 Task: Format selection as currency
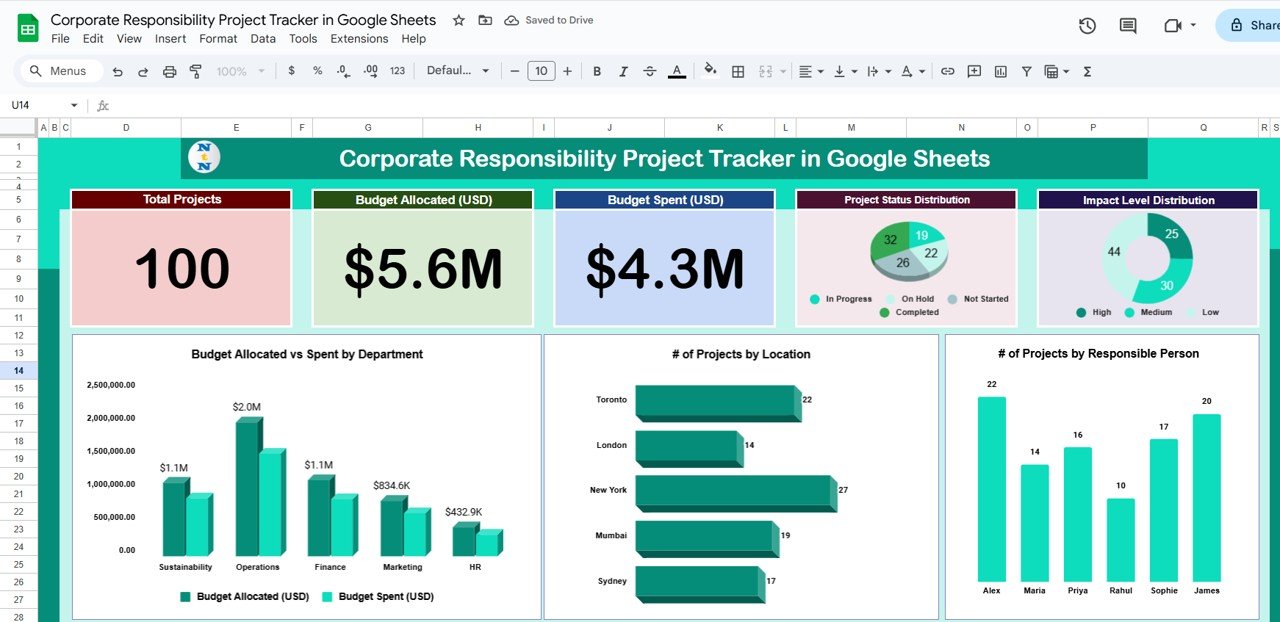point(290,71)
